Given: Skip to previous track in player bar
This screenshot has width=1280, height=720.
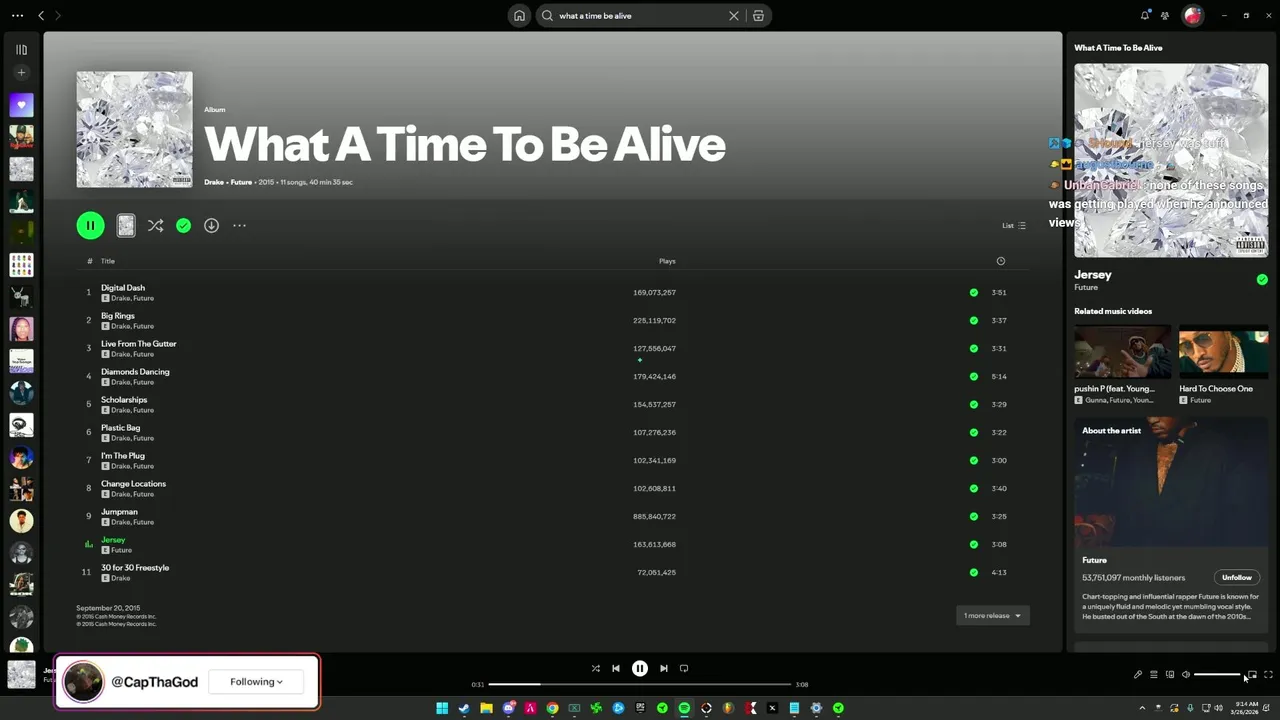Looking at the screenshot, I should 616,668.
